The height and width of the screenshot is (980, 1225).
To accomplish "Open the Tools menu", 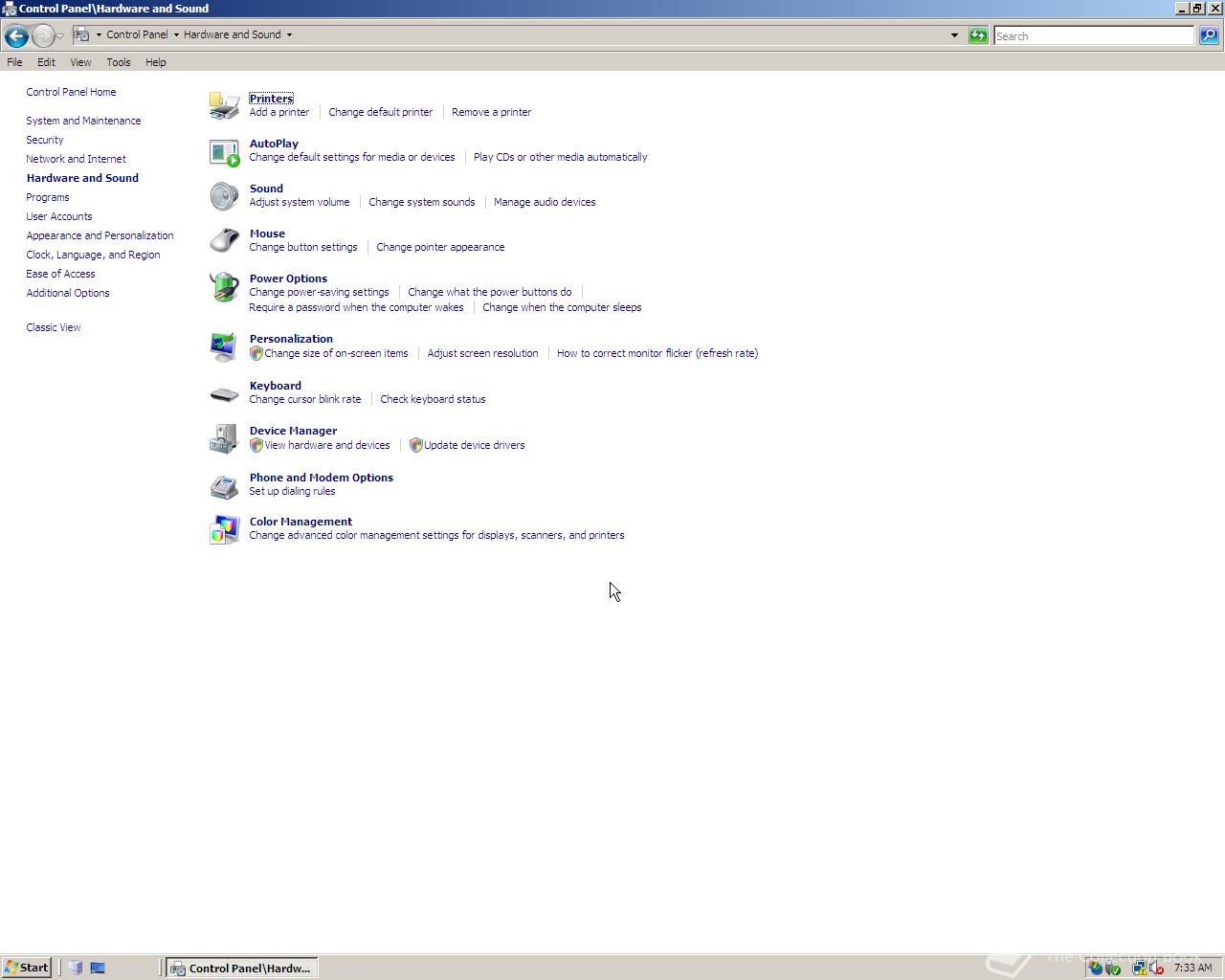I will coord(119,62).
